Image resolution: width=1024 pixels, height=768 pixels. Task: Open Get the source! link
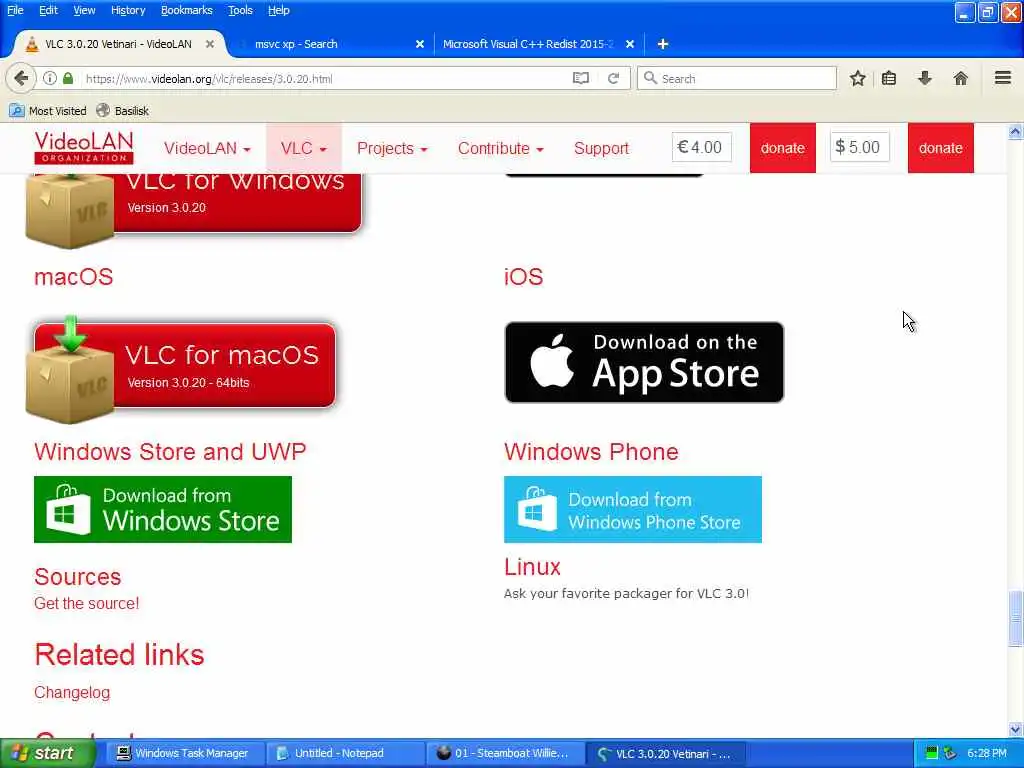pyautogui.click(x=86, y=603)
